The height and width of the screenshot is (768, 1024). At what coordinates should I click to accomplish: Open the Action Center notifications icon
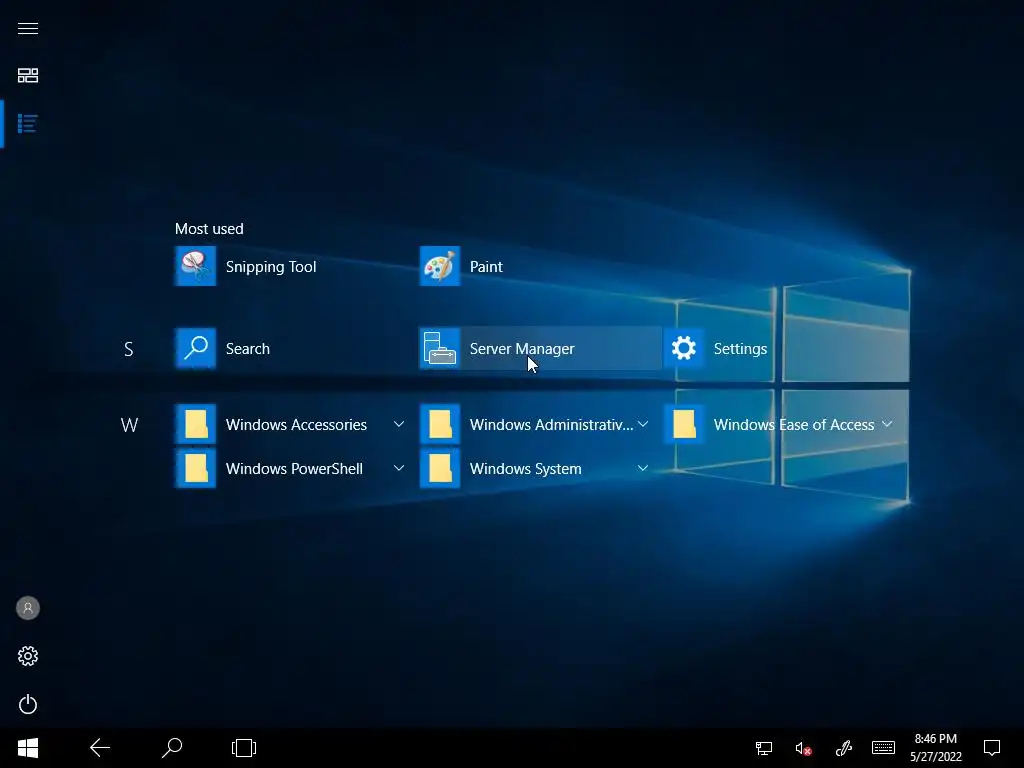click(992, 748)
